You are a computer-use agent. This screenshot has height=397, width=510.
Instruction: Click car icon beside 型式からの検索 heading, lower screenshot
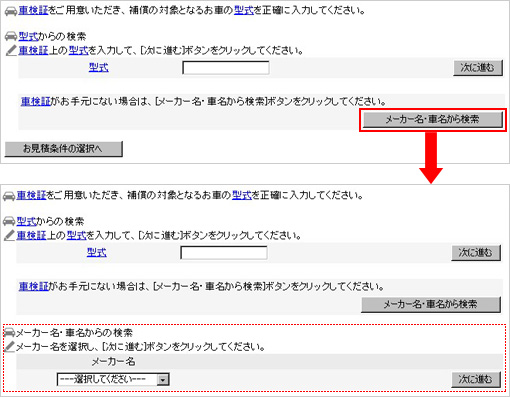point(9,221)
